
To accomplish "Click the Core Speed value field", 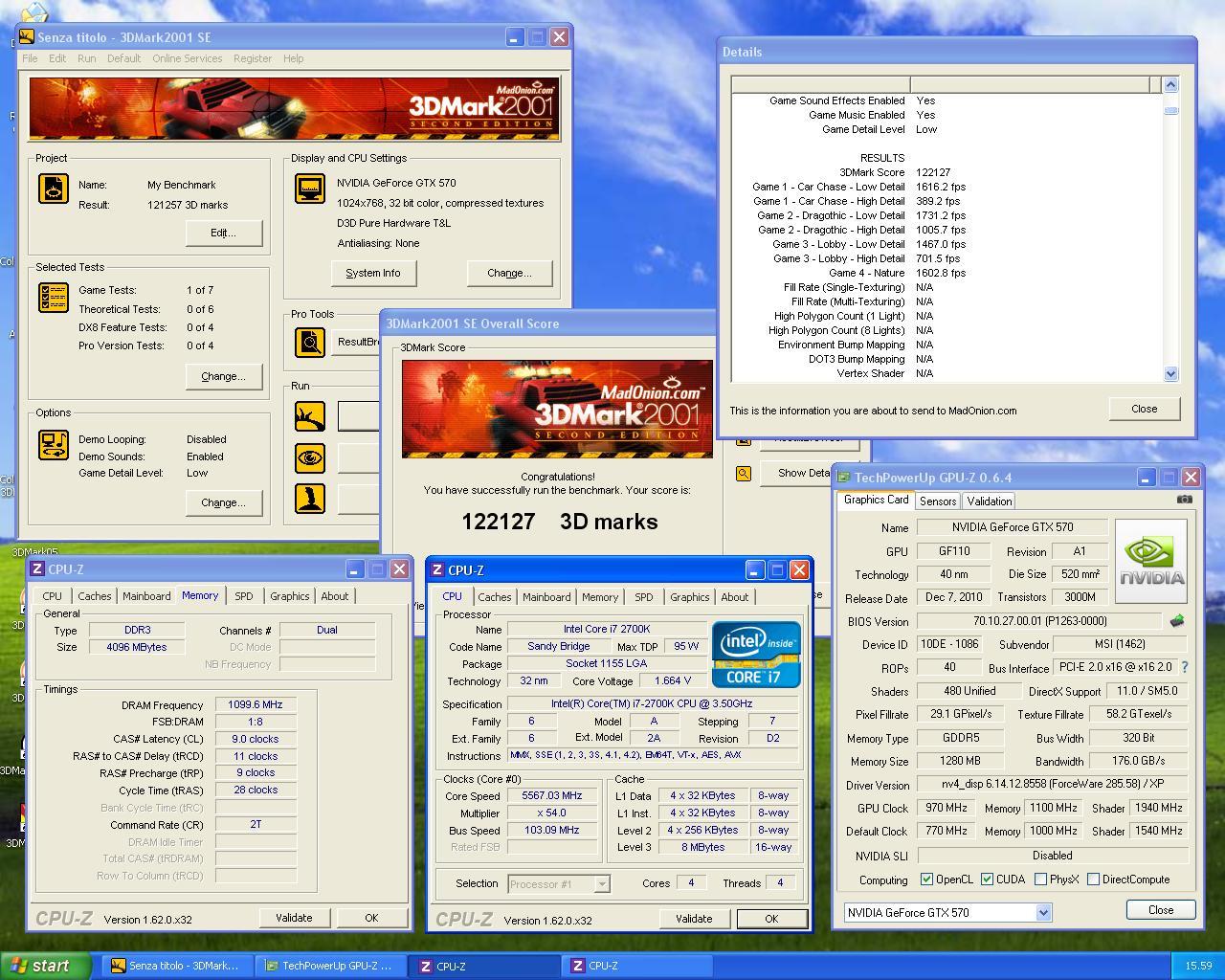I will [x=552, y=795].
